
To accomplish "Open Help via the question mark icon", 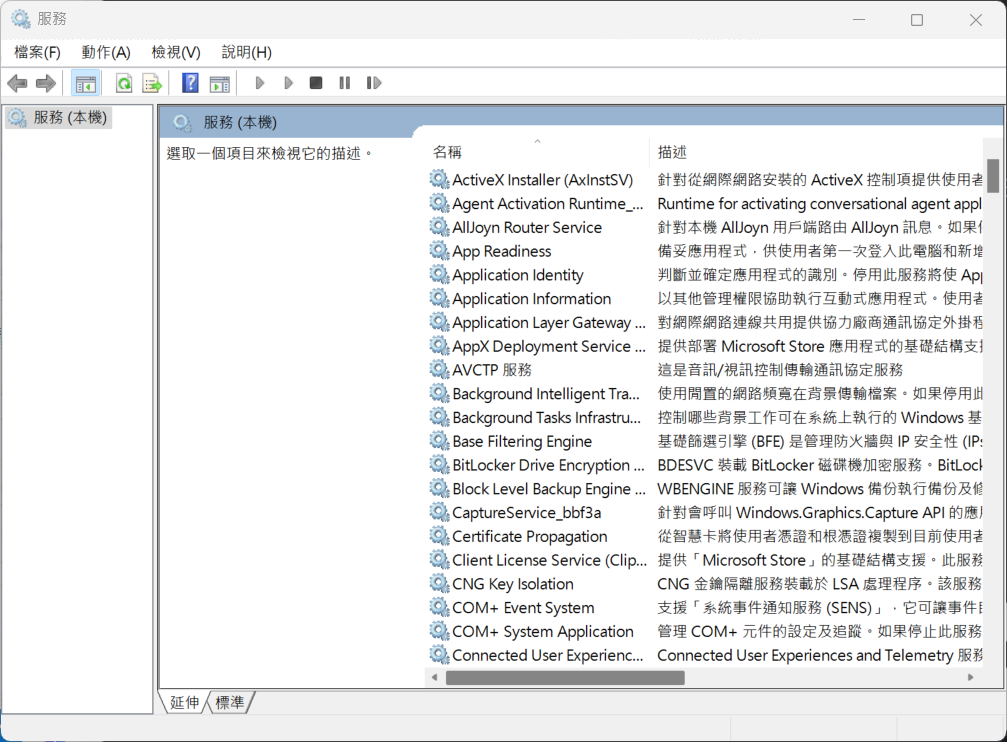I will [x=190, y=83].
